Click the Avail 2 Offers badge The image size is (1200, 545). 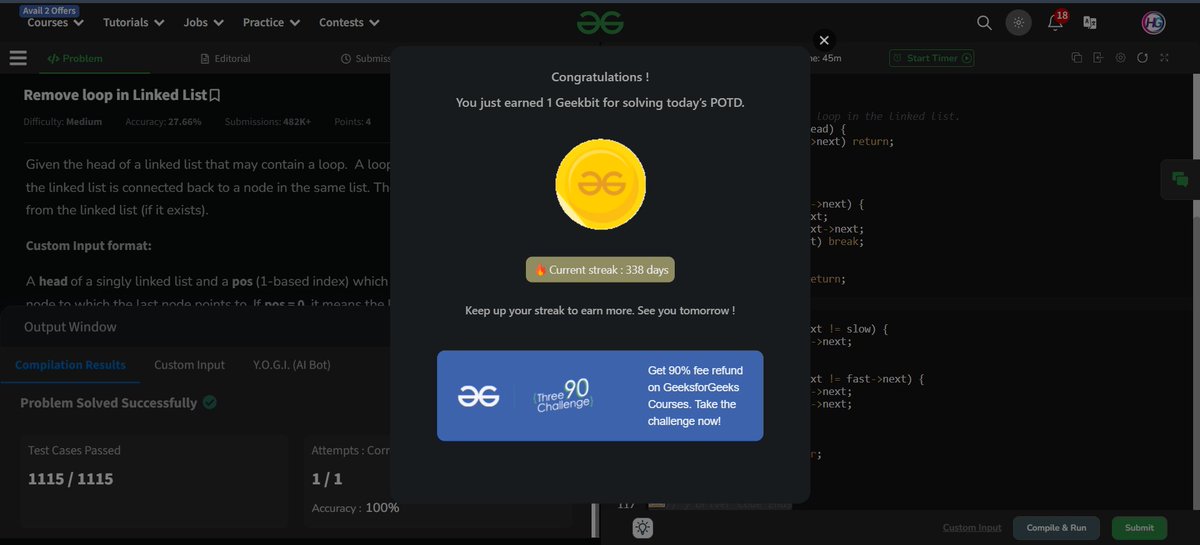tap(49, 10)
